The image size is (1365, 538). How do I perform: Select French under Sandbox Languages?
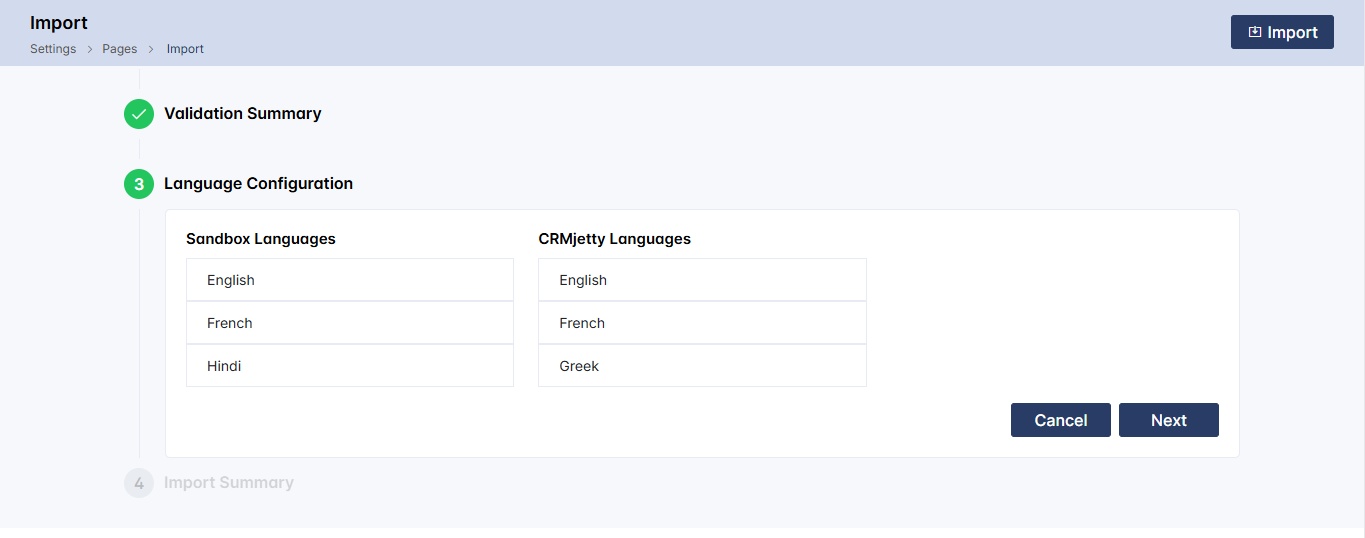[x=350, y=323]
